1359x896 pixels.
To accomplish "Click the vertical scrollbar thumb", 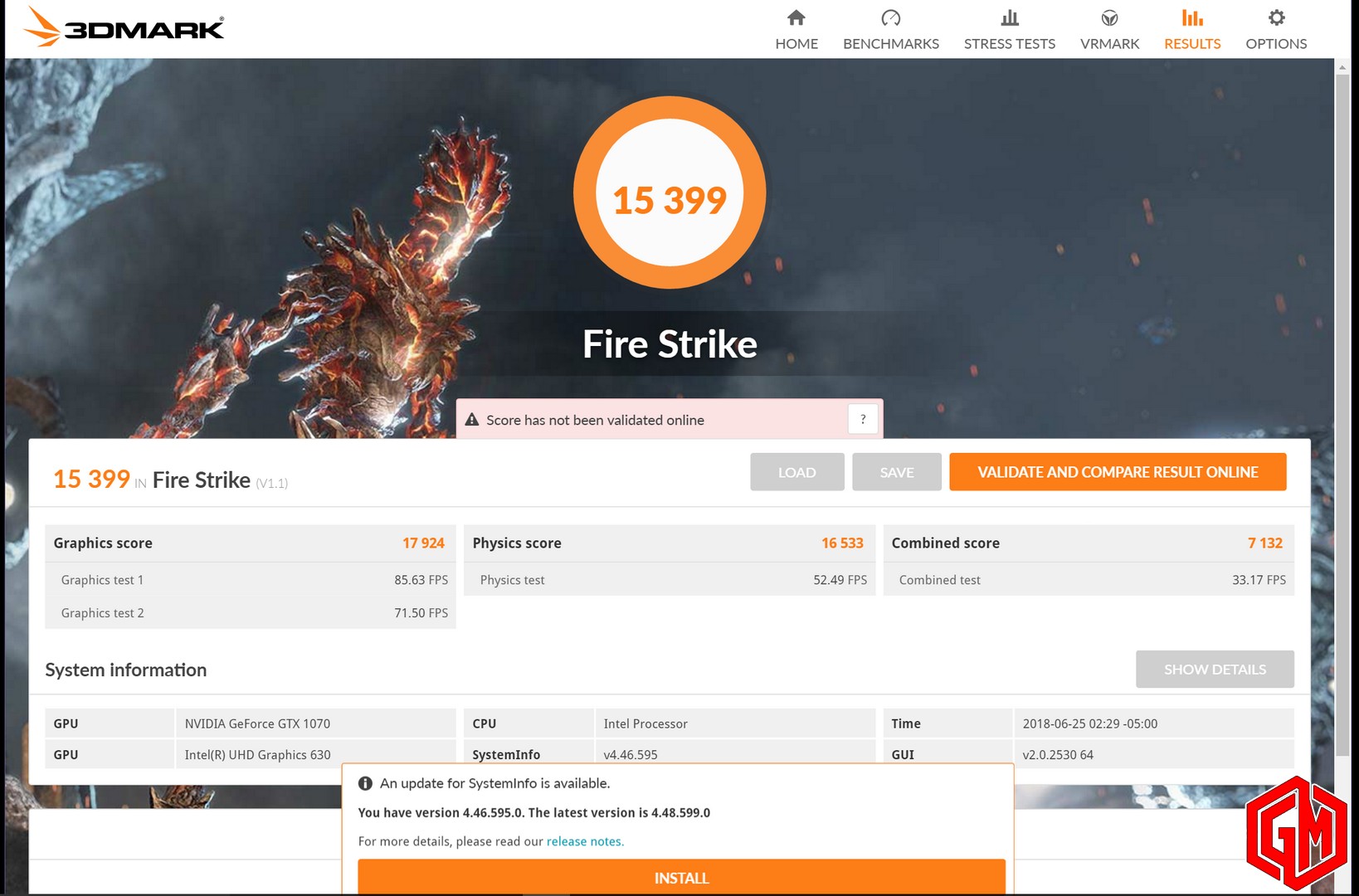I will pos(1342,415).
